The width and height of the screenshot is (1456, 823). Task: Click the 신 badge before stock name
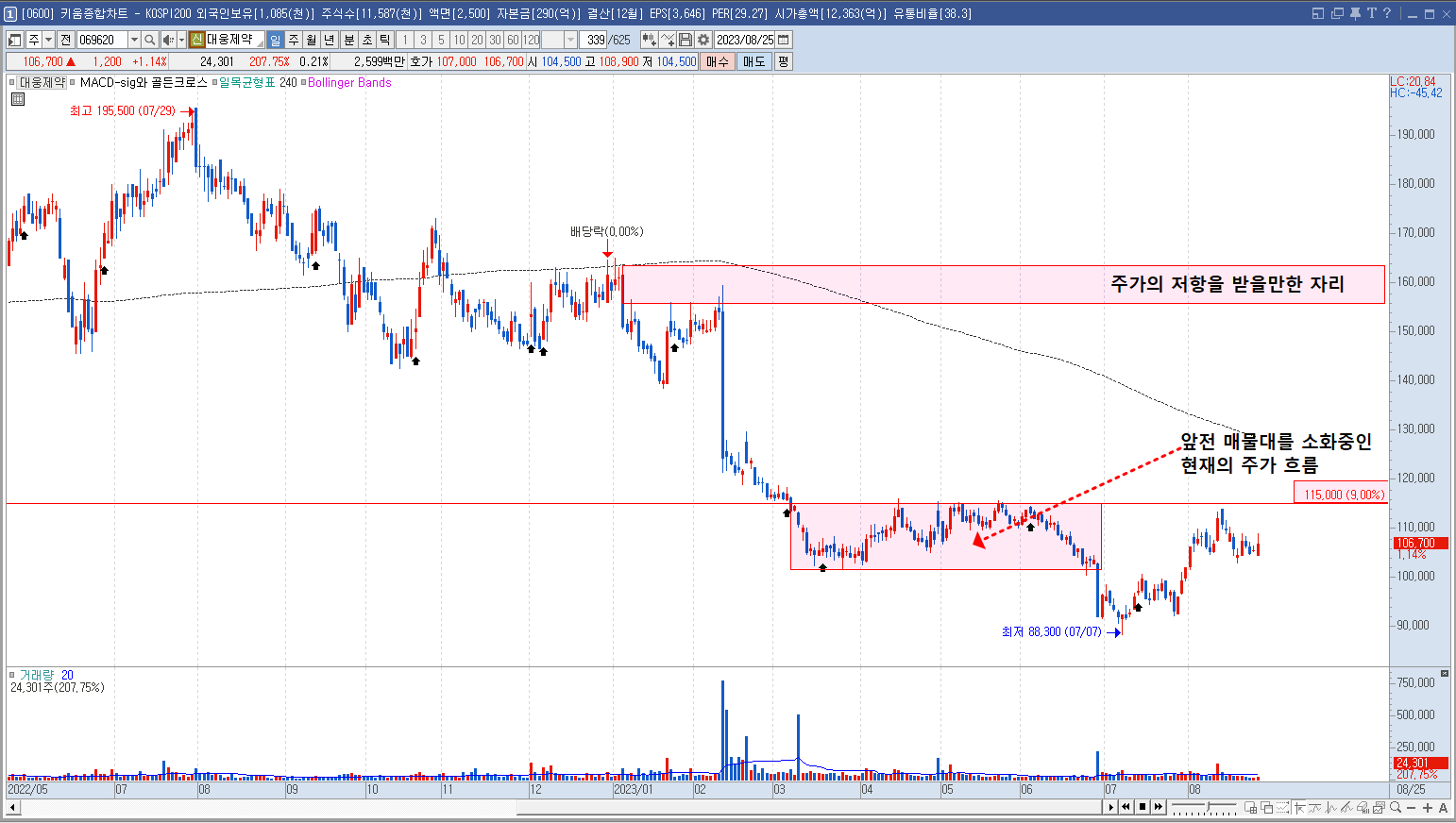196,40
